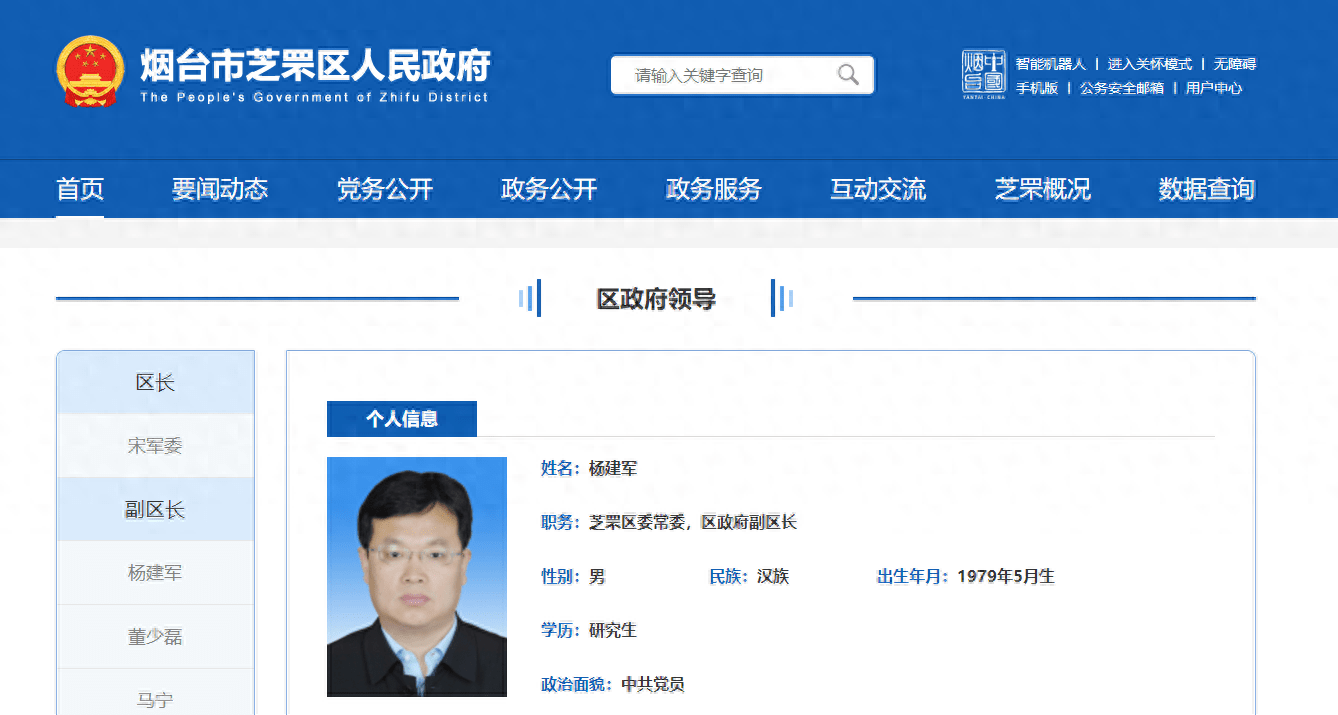
Task: Go to 用户中心
Action: tap(1214, 88)
